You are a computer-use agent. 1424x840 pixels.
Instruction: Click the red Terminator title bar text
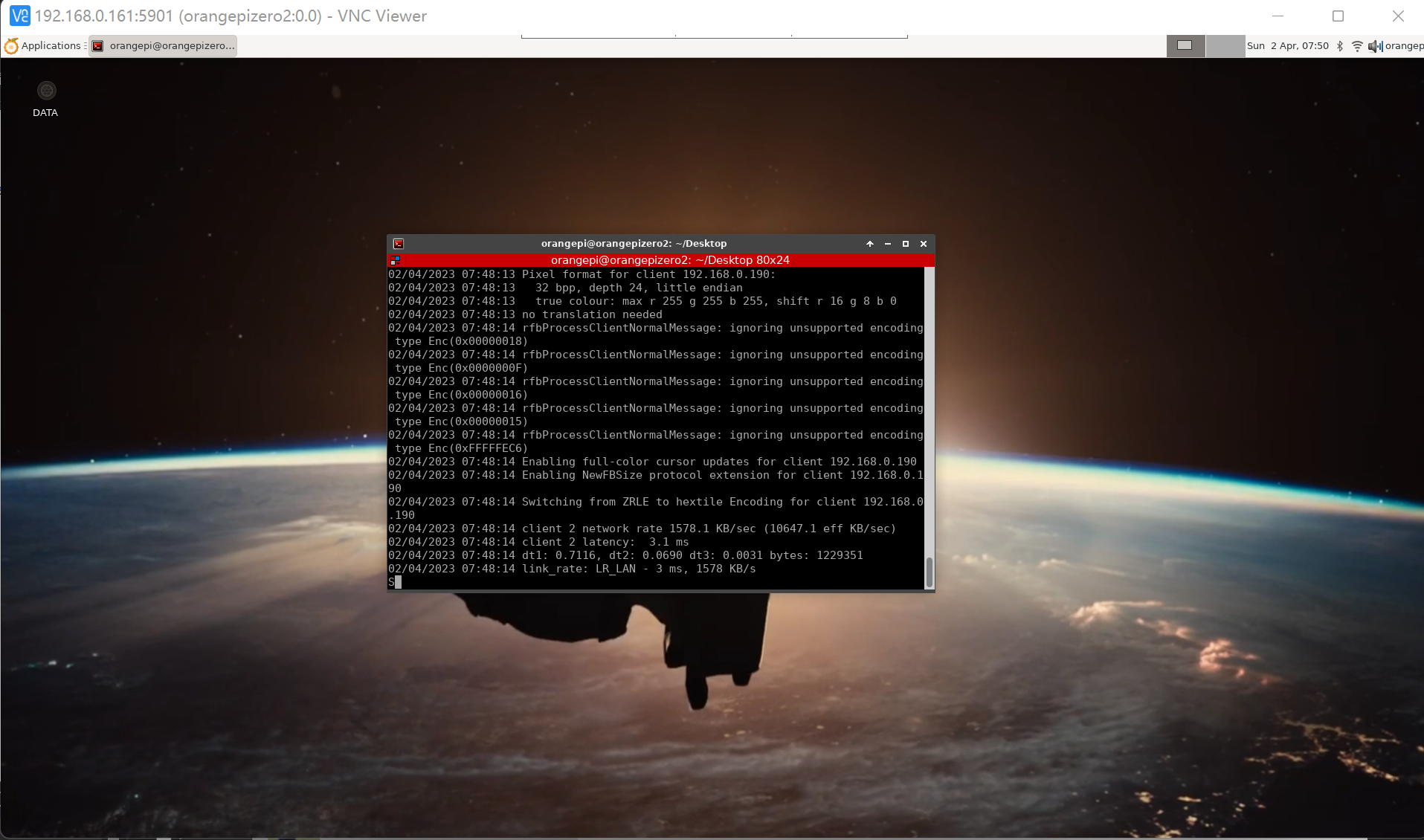coord(669,260)
